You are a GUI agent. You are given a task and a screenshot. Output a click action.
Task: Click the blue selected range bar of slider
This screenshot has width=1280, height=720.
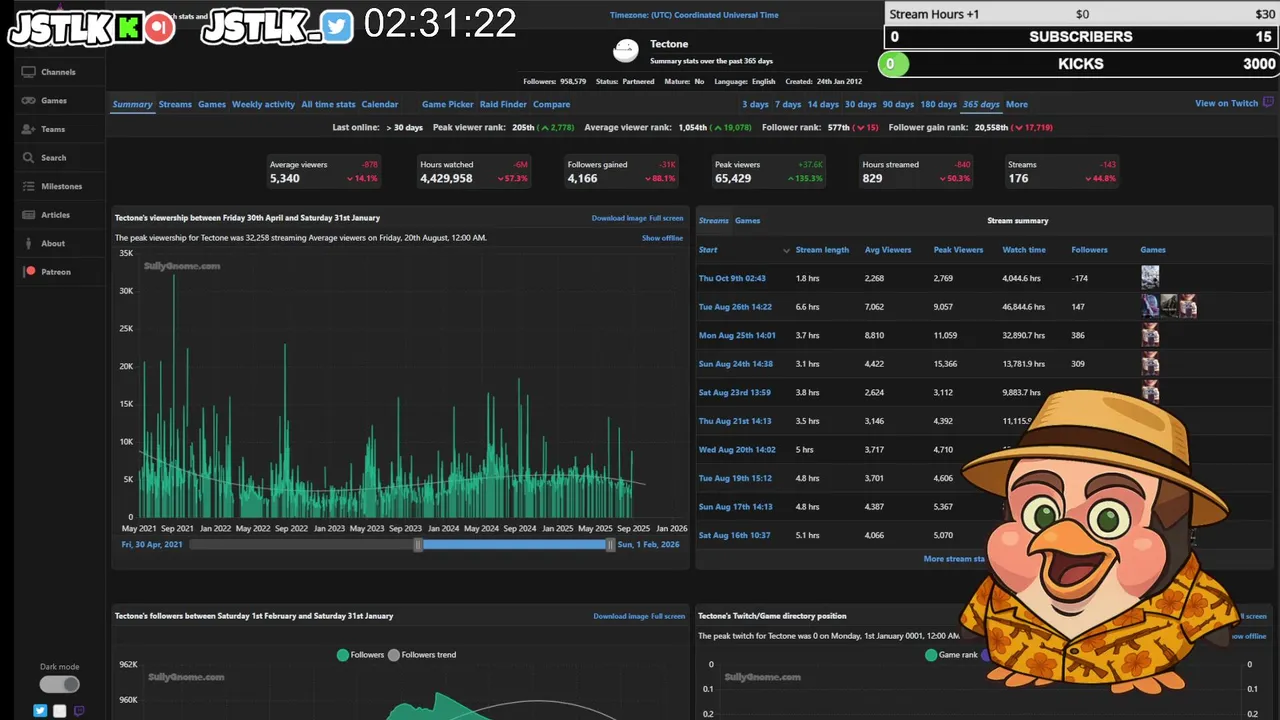coord(514,544)
